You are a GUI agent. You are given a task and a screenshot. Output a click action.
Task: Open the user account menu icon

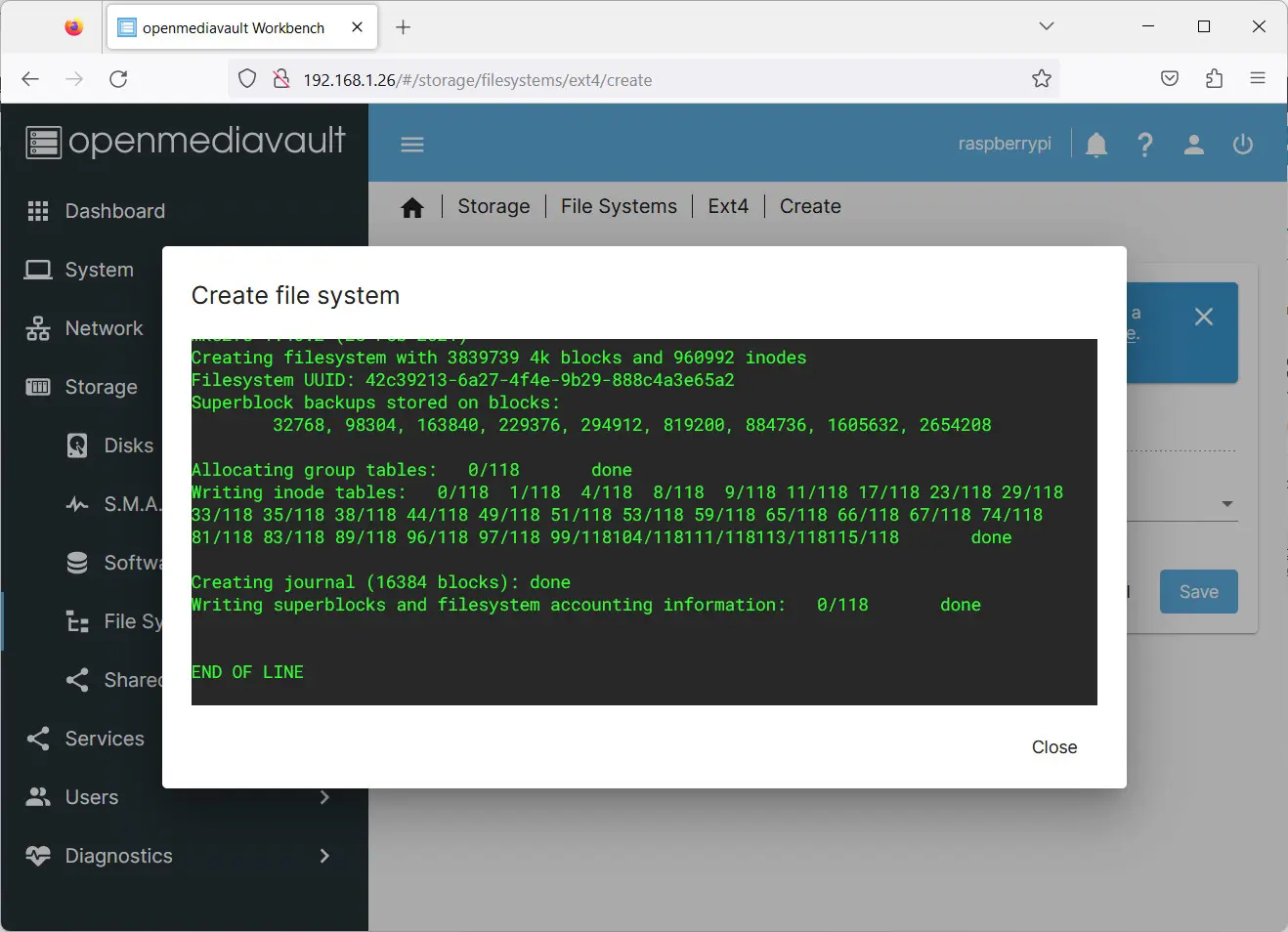[x=1193, y=145]
